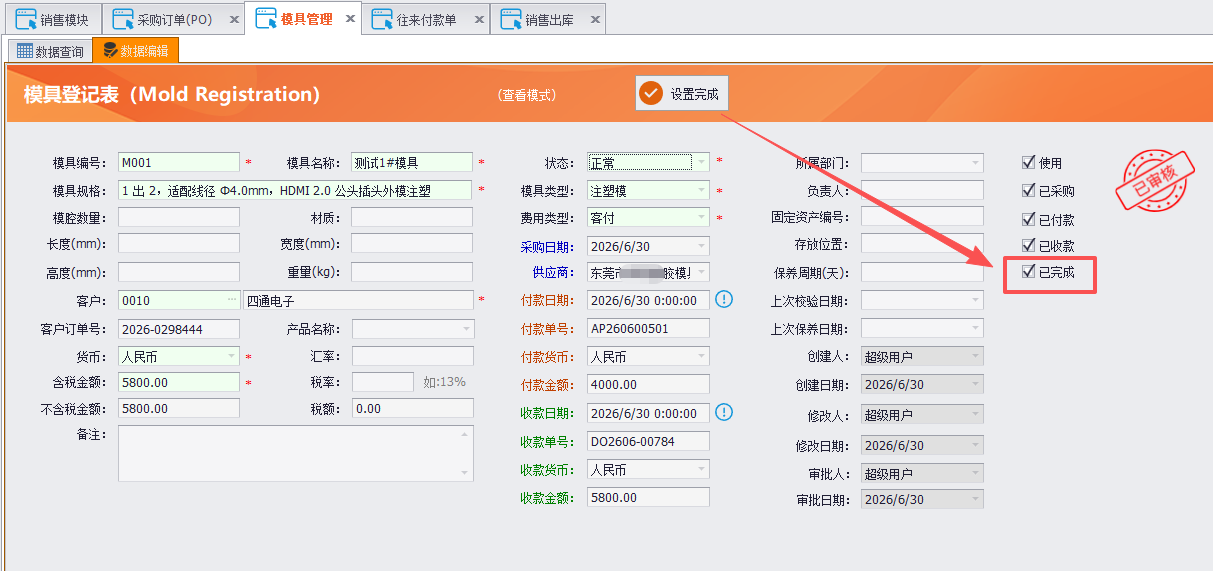
Task: Toggle the 已收款 checkbox
Action: (x=1028, y=245)
